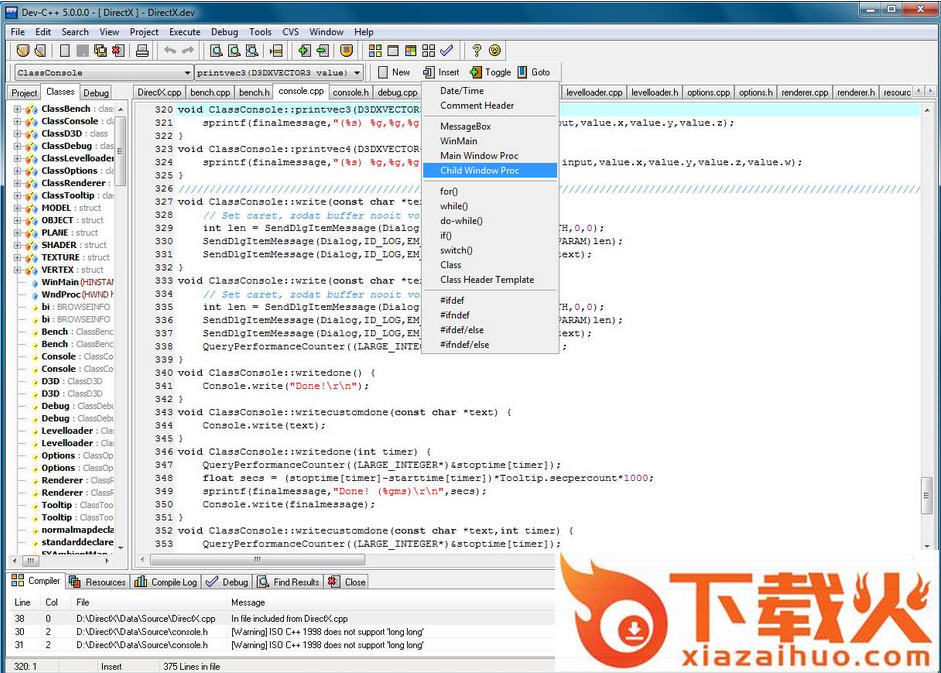Image resolution: width=941 pixels, height=673 pixels.
Task: Expand the ClassBench tree node
Action: click(x=17, y=109)
